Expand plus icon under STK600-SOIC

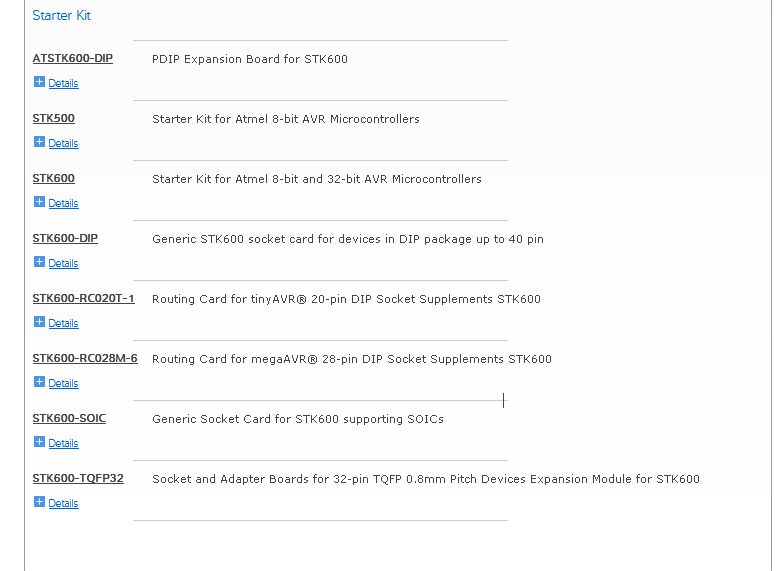click(39, 442)
